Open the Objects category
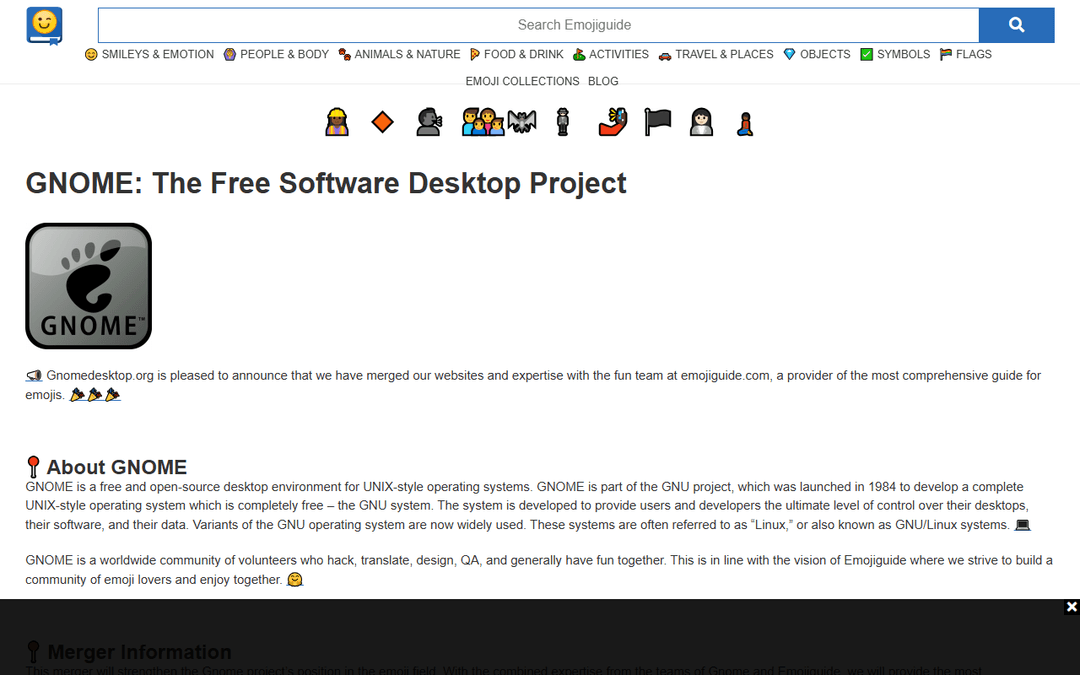Viewport: 1080px width, 675px height. coord(817,54)
